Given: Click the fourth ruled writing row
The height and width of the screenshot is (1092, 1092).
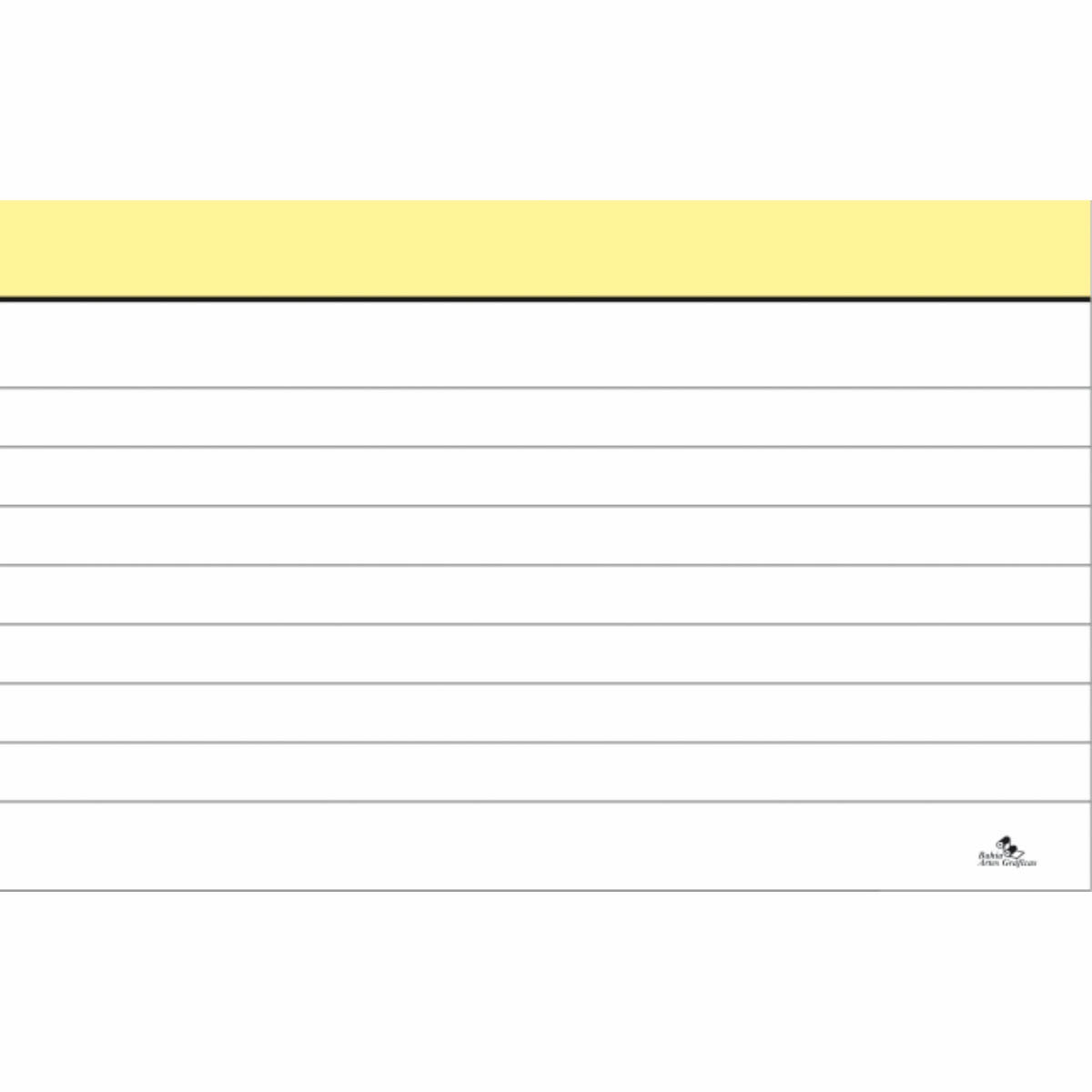Looking at the screenshot, I should point(546,535).
